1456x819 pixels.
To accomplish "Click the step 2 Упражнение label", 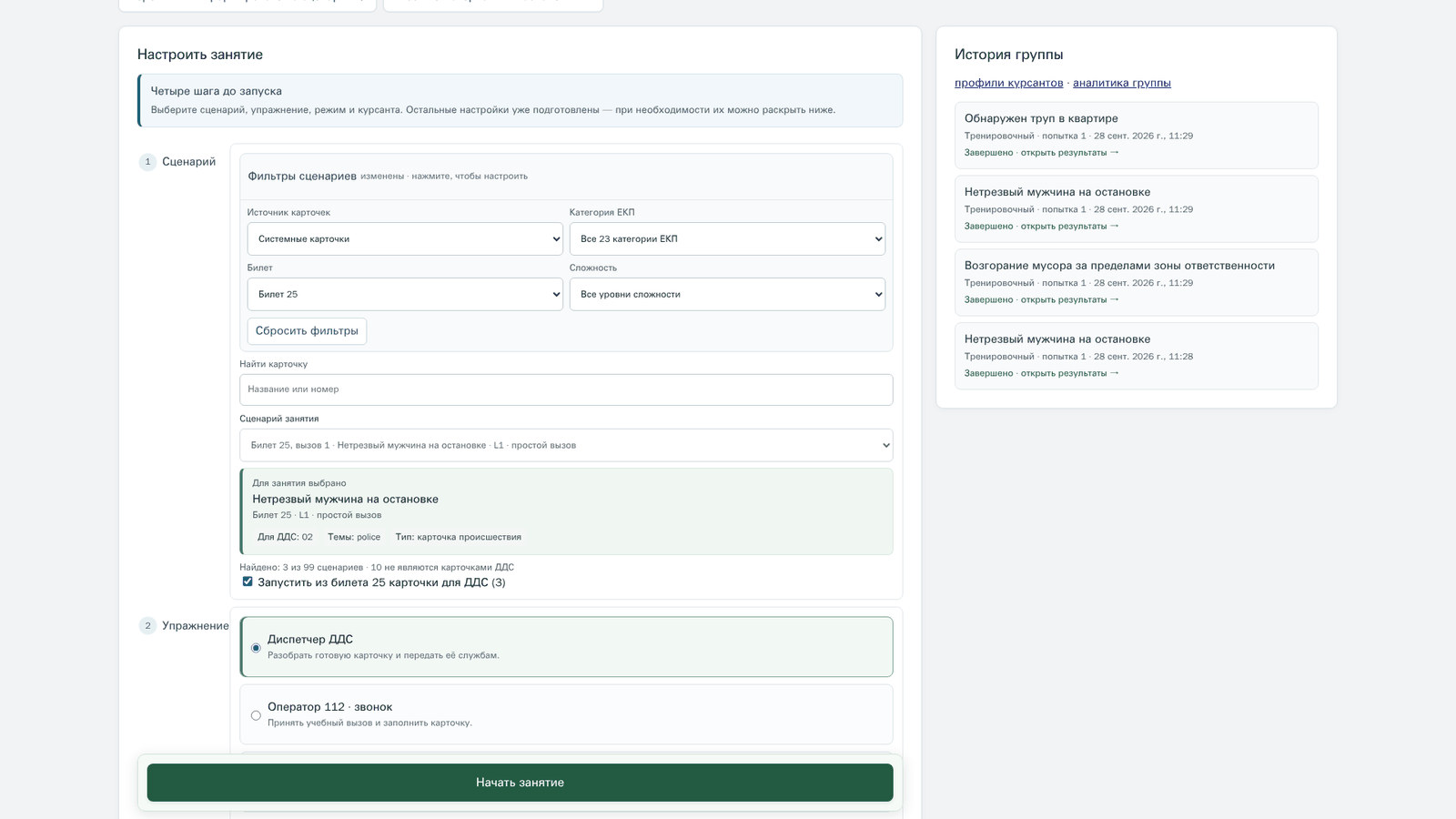I will pos(196,626).
